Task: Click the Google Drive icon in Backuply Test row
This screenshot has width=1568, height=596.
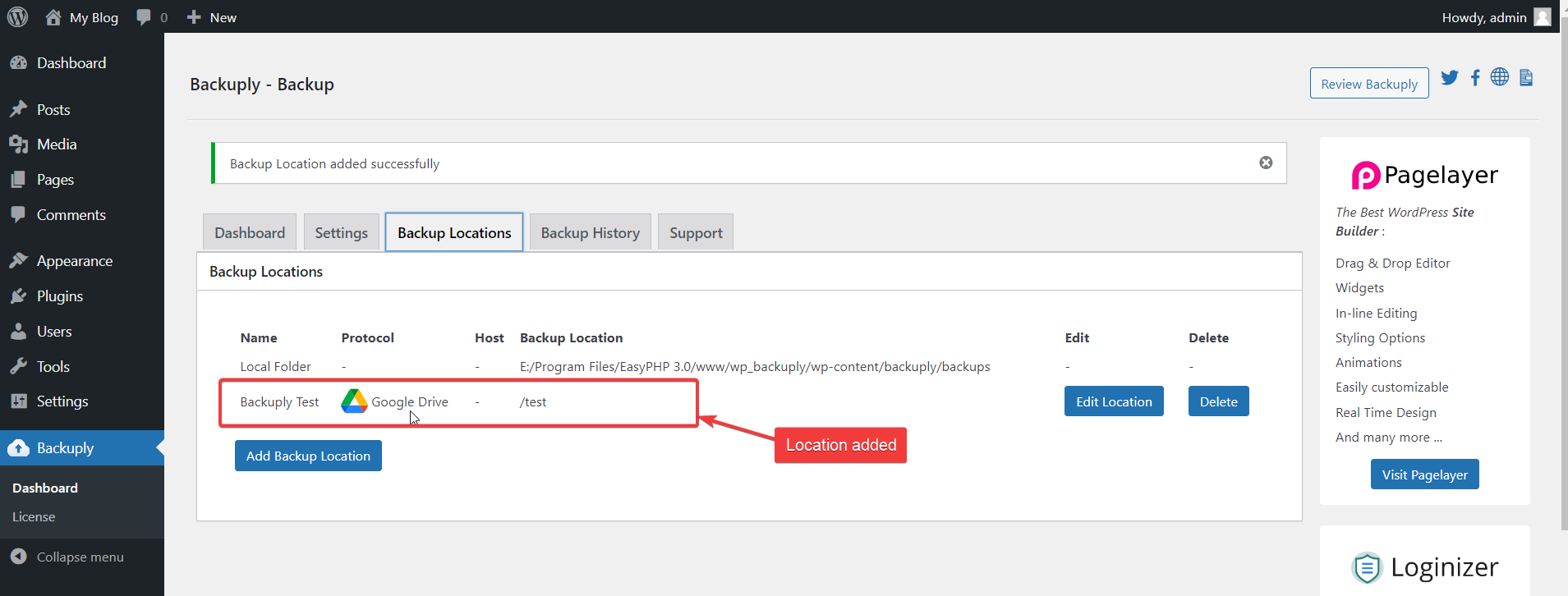Action: click(354, 401)
